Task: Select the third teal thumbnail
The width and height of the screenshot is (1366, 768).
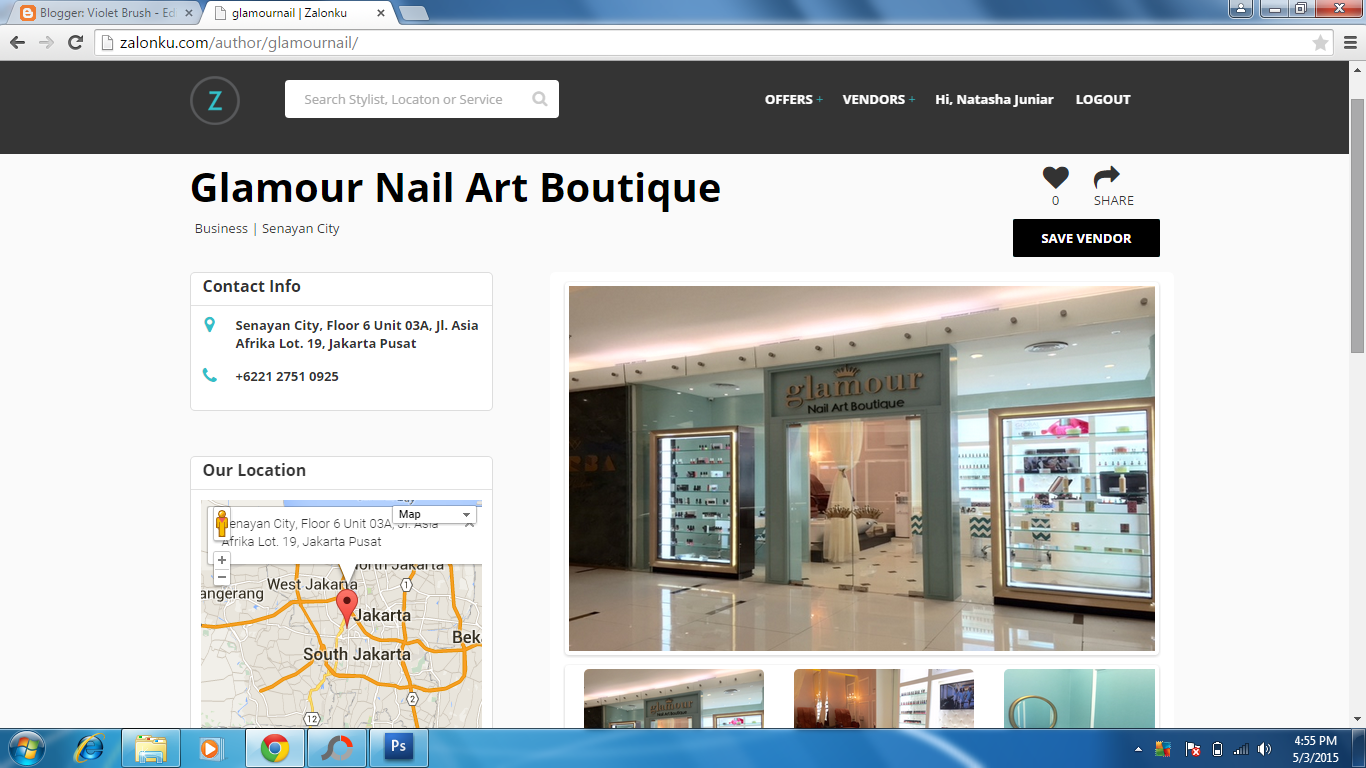Action: [x=1079, y=698]
